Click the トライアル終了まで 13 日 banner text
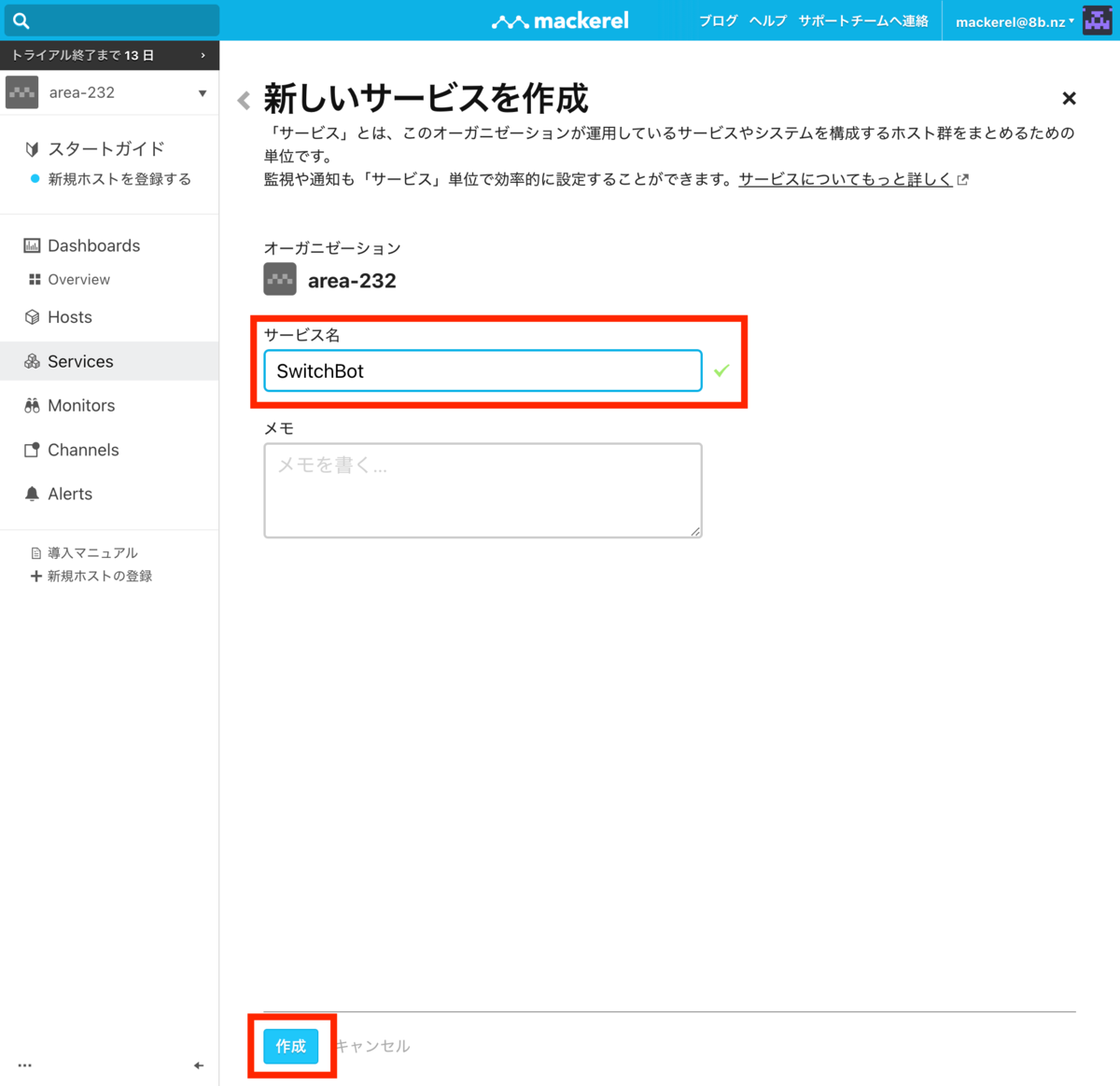The height and width of the screenshot is (1086, 1120). coord(82,55)
